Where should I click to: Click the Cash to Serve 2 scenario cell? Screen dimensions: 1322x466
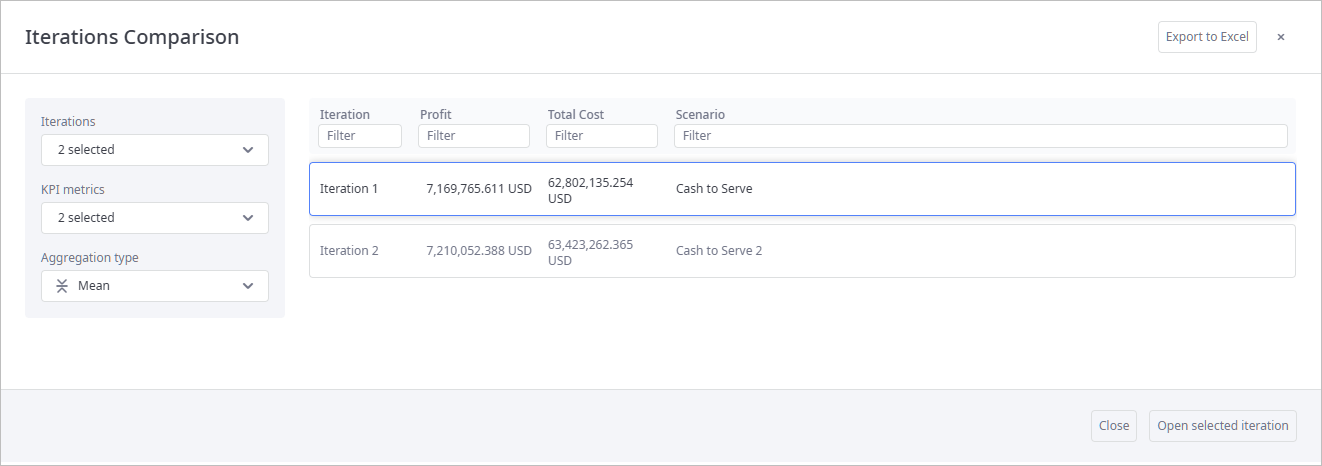pyautogui.click(x=719, y=251)
